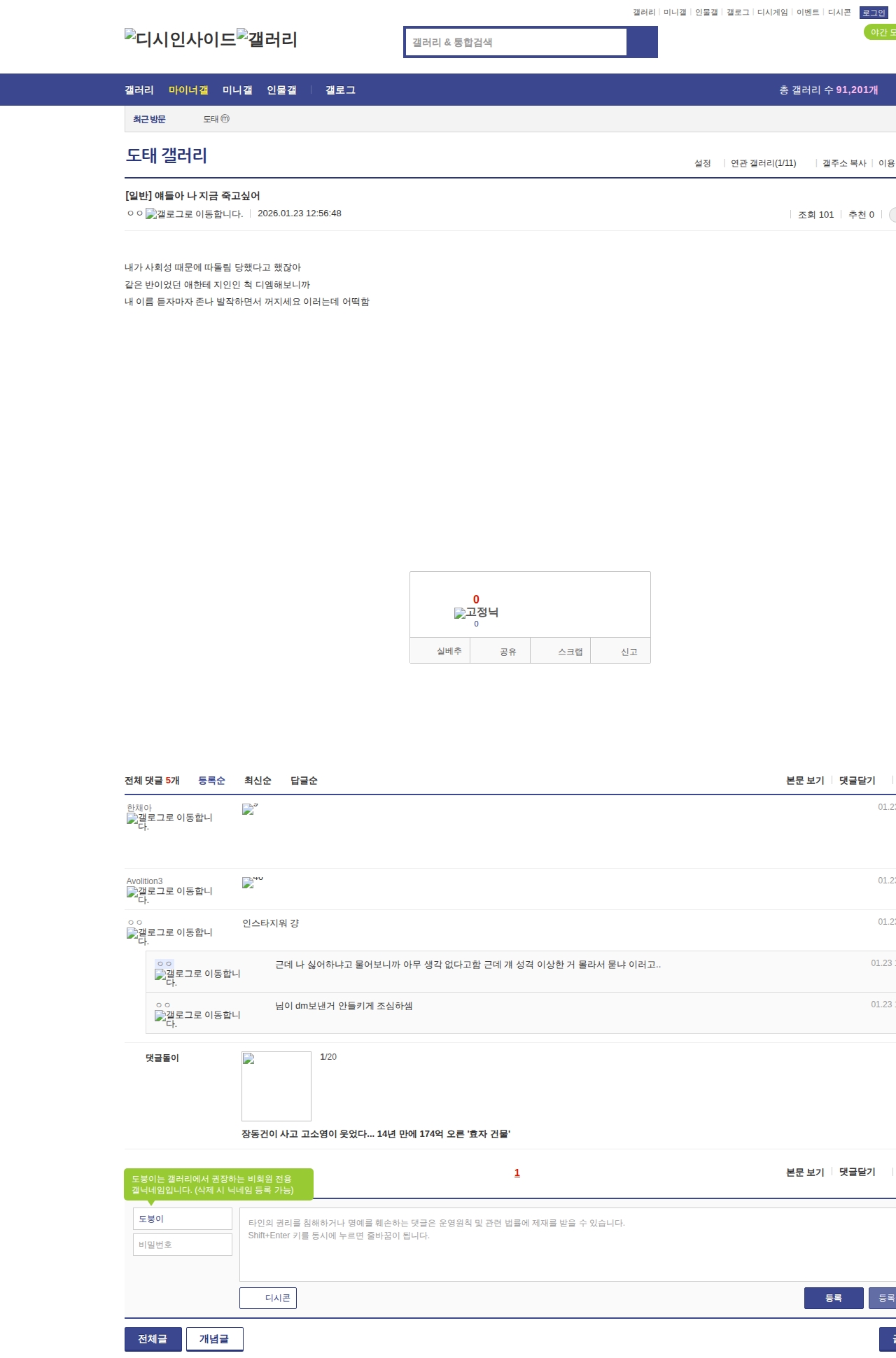Image resolution: width=896 pixels, height=1358 pixels.
Task: Sort comments by 최신순
Action: click(258, 780)
